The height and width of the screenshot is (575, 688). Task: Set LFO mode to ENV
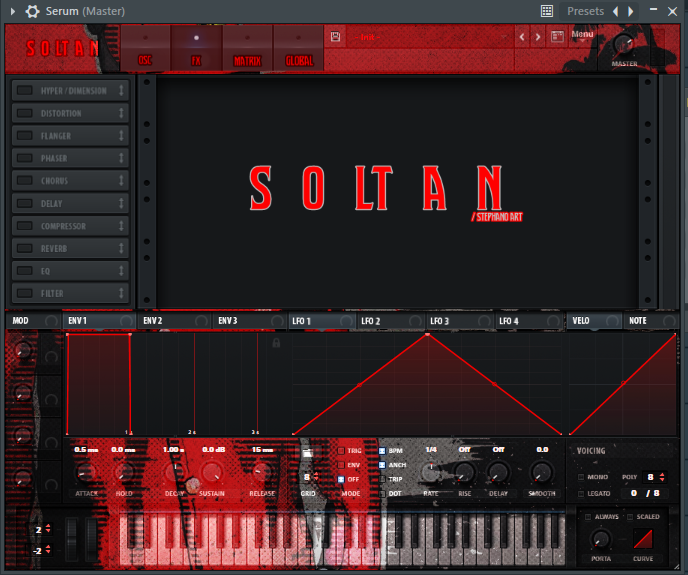coord(341,465)
